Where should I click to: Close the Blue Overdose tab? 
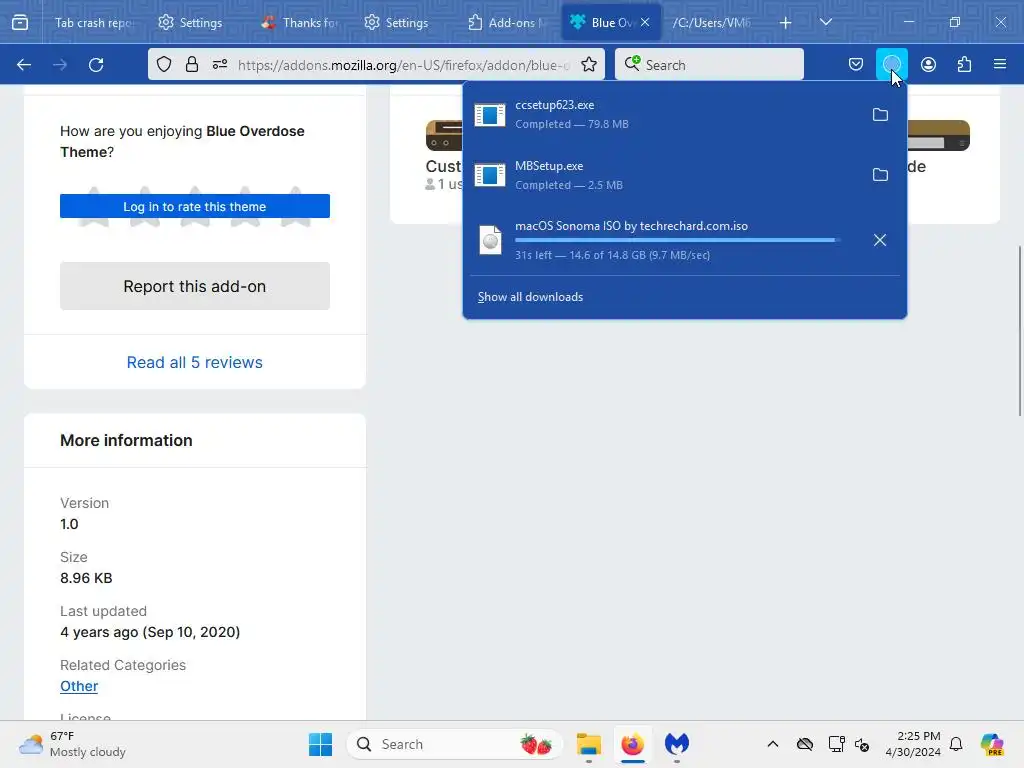[x=645, y=22]
